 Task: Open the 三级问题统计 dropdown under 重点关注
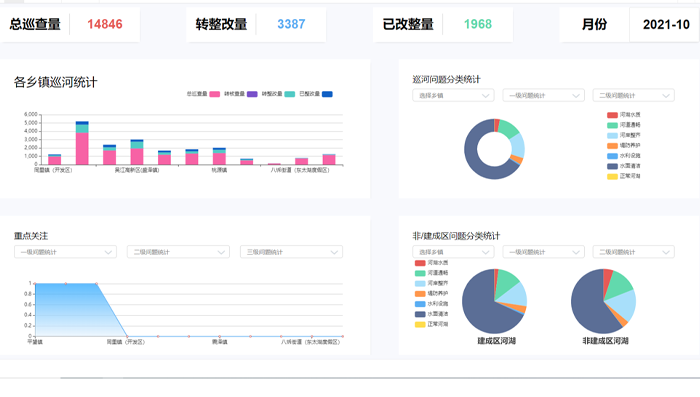(292, 252)
